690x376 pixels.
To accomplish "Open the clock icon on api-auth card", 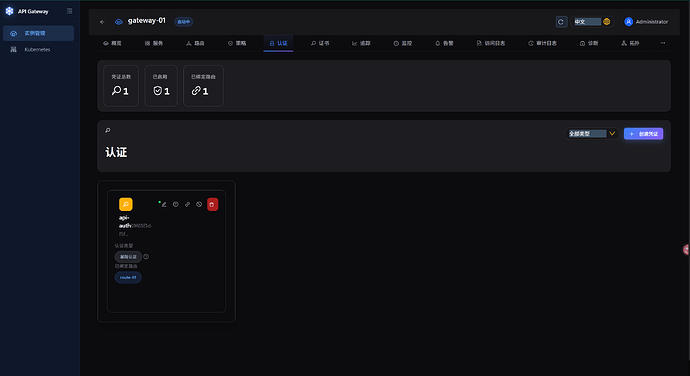I will click(176, 204).
